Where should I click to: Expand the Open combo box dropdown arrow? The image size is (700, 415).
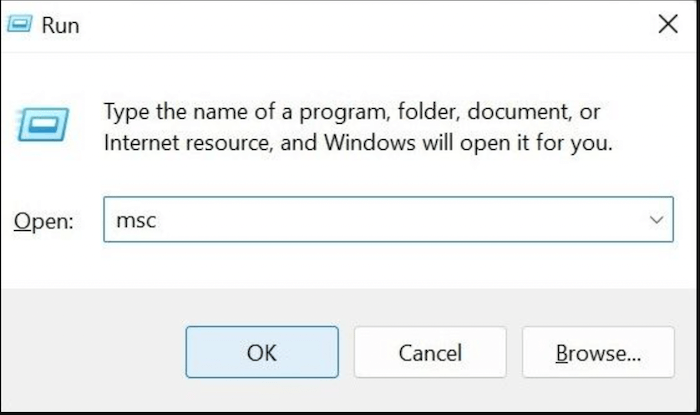pyautogui.click(x=656, y=220)
